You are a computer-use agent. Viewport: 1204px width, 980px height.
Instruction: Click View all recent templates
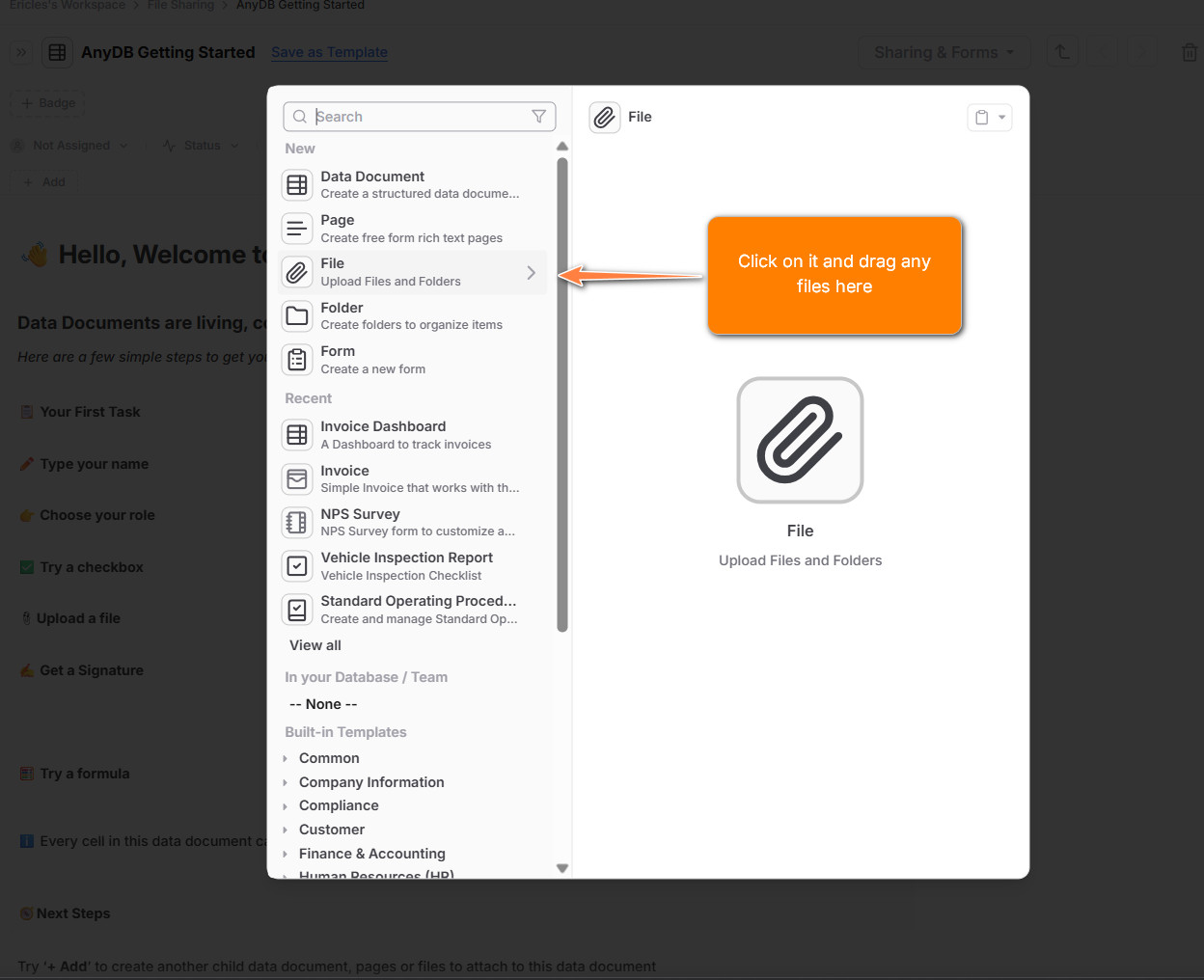315,645
